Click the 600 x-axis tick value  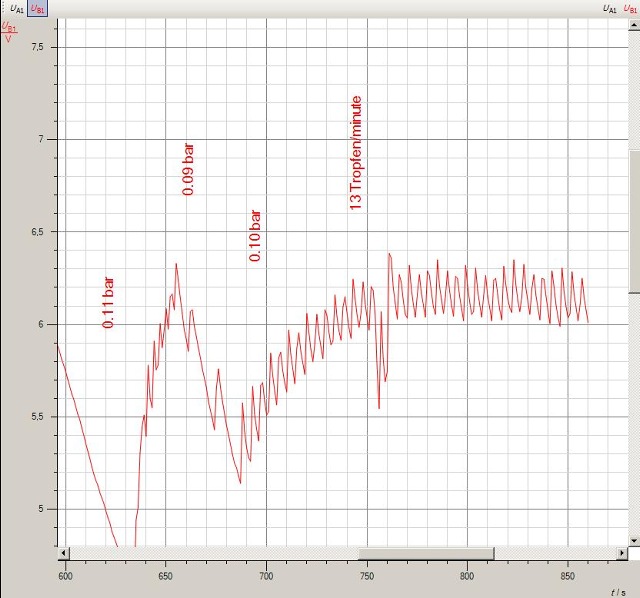tap(65, 576)
